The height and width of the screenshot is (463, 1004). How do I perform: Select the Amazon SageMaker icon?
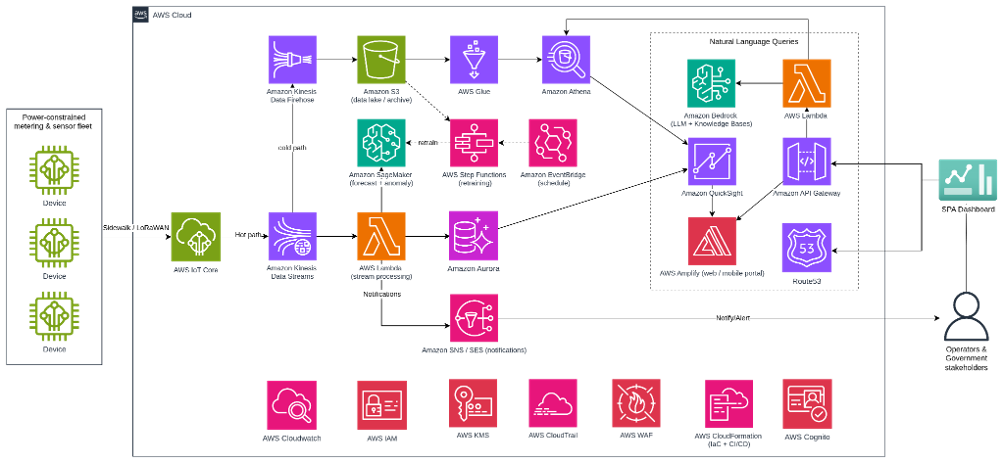tap(381, 143)
